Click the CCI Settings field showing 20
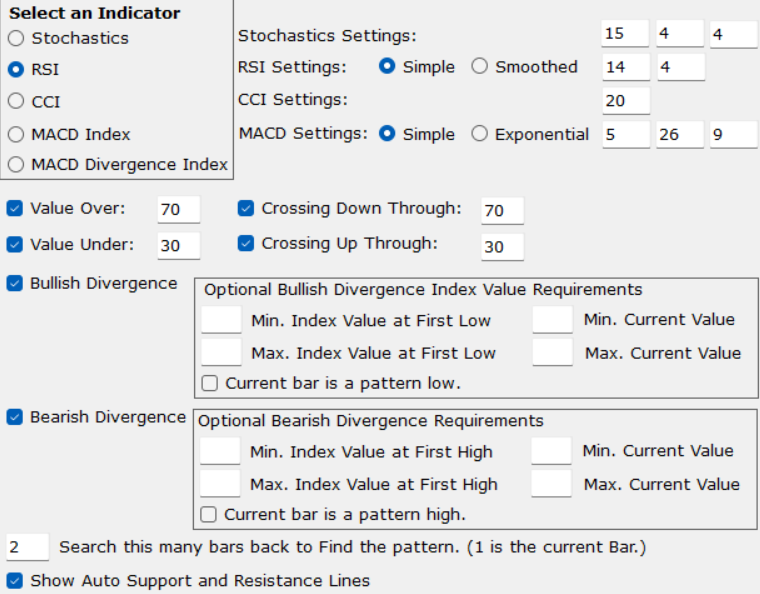Viewport: 760px width, 594px height. pyautogui.click(x=626, y=101)
